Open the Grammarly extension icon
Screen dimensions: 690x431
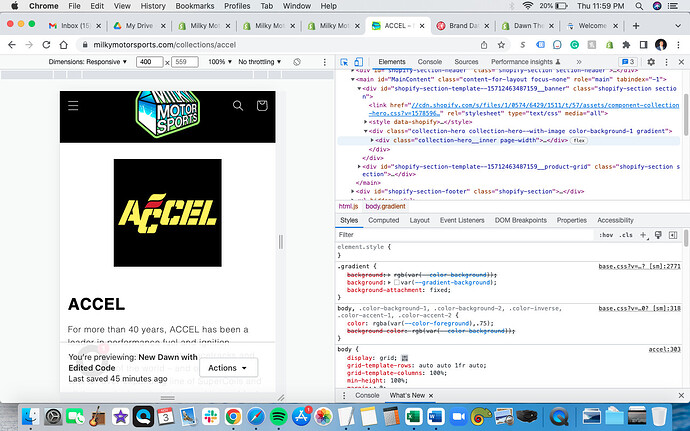click(x=574, y=45)
